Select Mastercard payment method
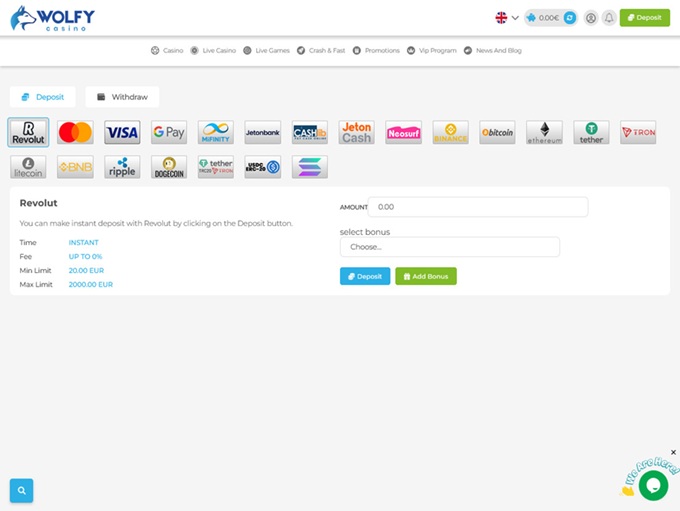Viewport: 680px width, 511px height. pos(75,132)
